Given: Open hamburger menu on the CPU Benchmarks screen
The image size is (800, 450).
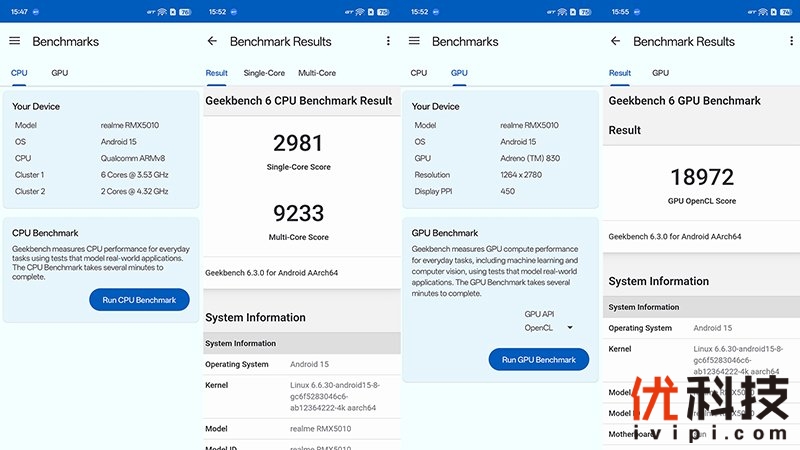Looking at the screenshot, I should tap(14, 41).
